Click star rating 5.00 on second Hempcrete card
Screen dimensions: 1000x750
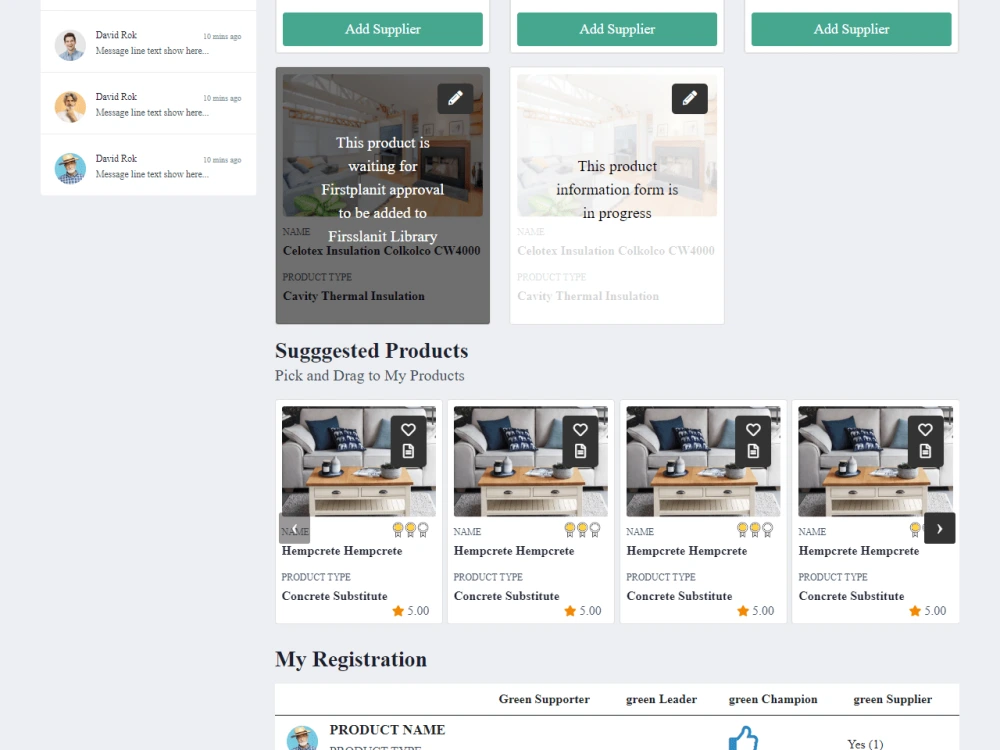(x=583, y=611)
